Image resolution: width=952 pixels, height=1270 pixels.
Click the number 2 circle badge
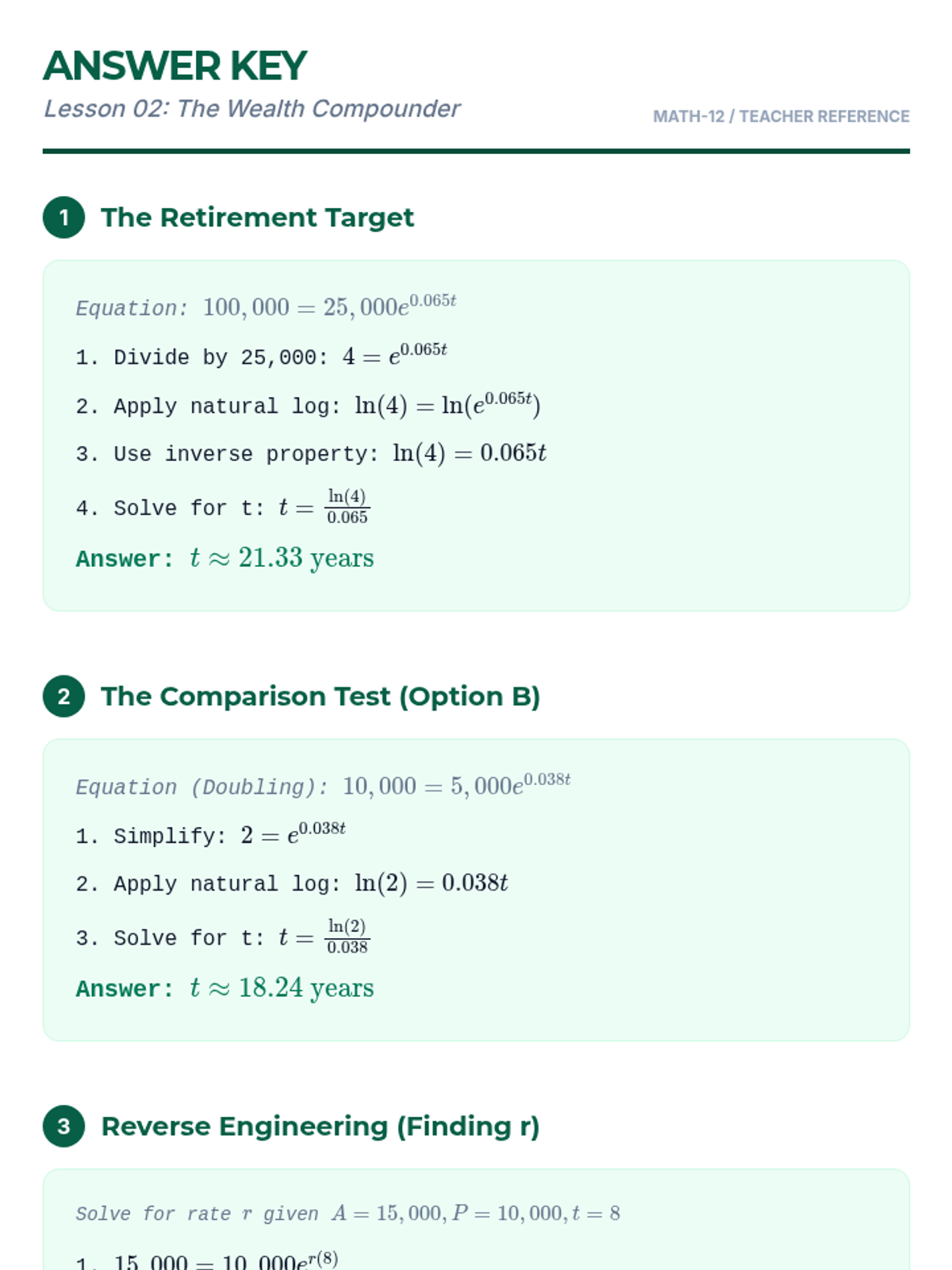[x=63, y=696]
